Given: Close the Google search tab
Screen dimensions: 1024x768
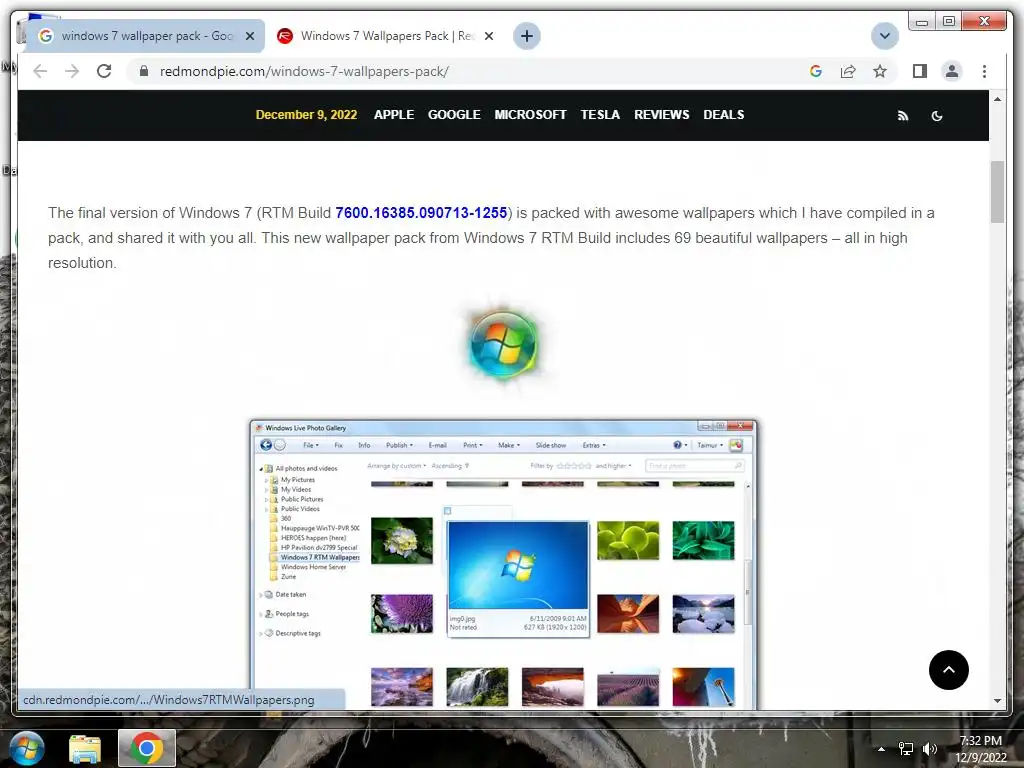Looking at the screenshot, I should point(249,36).
